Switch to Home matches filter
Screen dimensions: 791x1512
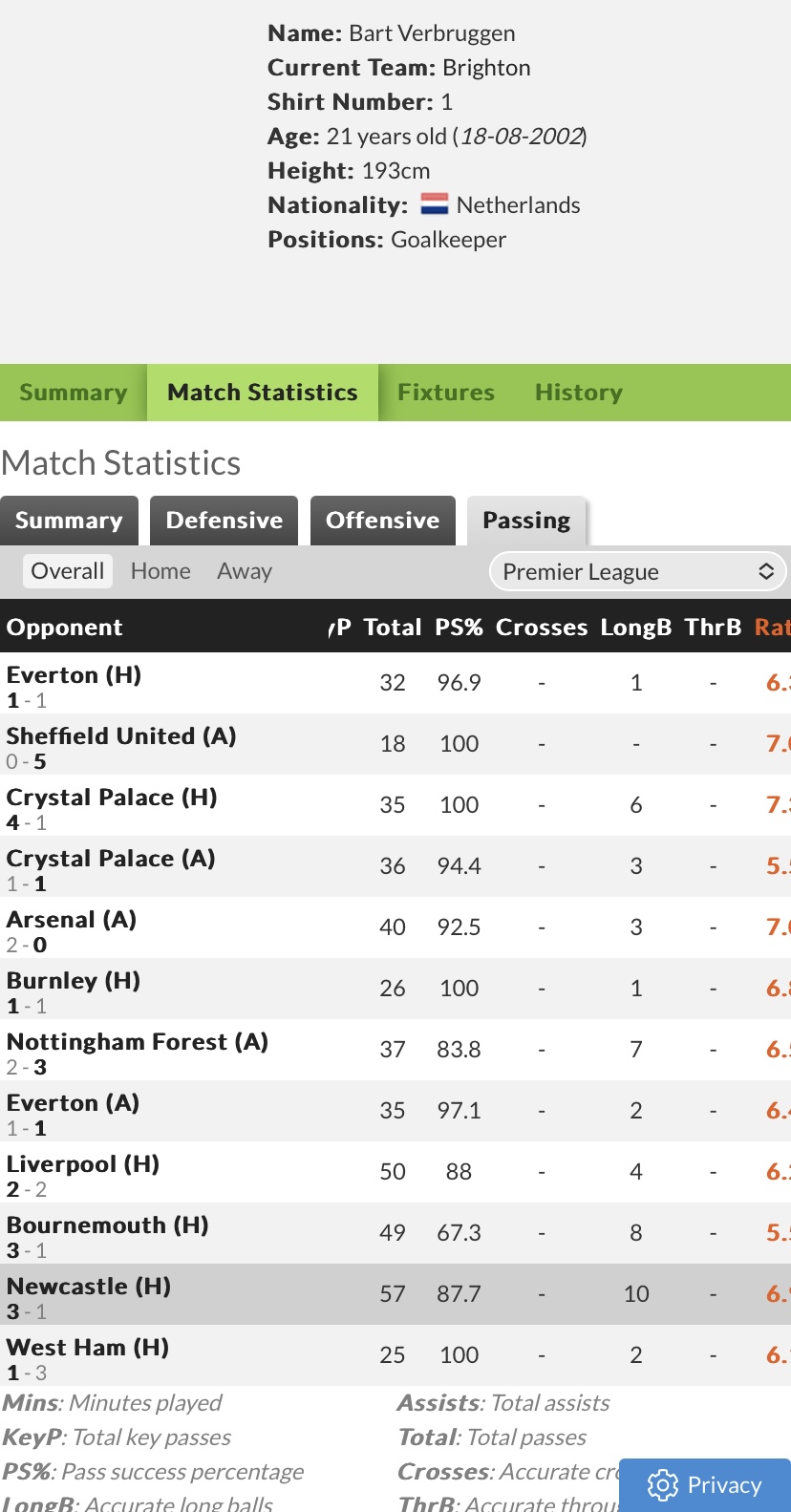(x=160, y=571)
